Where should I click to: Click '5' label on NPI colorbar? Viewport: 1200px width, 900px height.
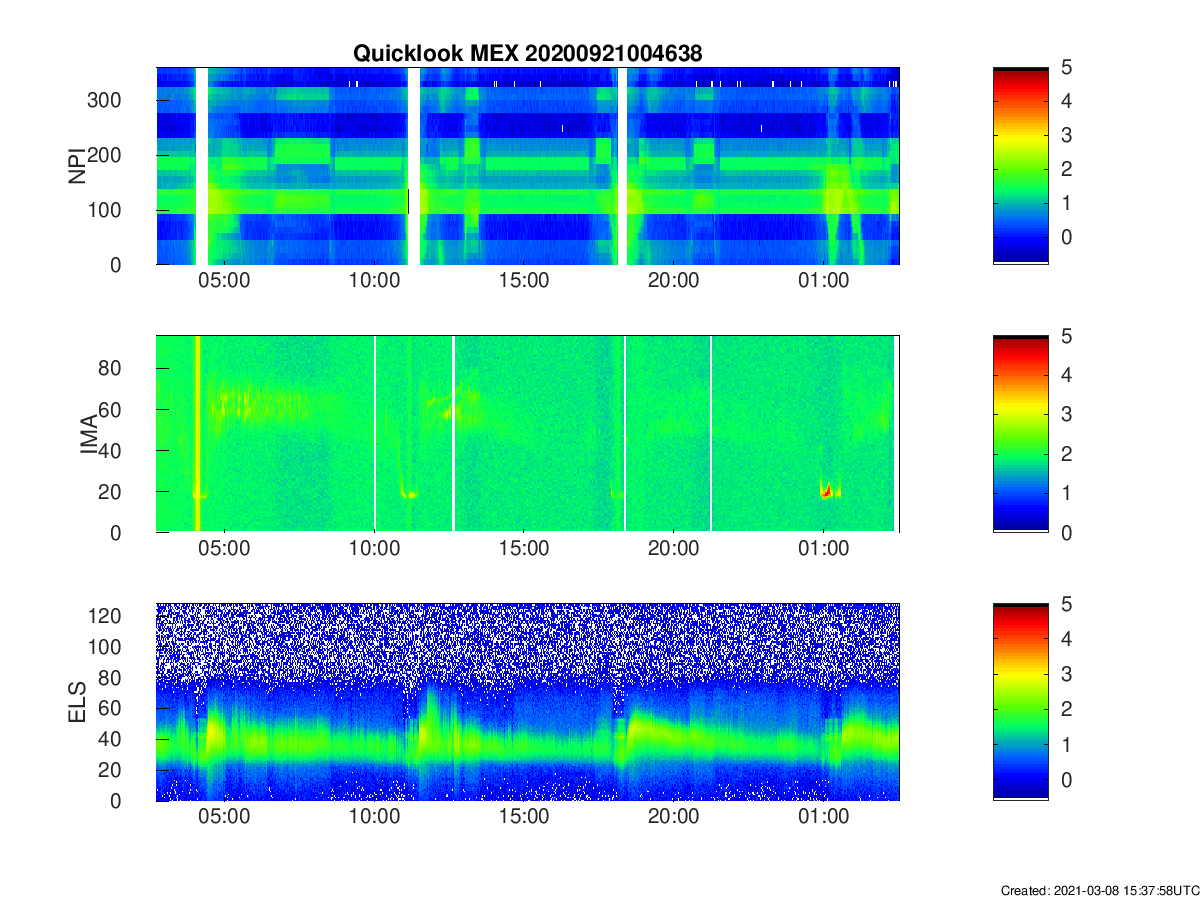point(1067,68)
